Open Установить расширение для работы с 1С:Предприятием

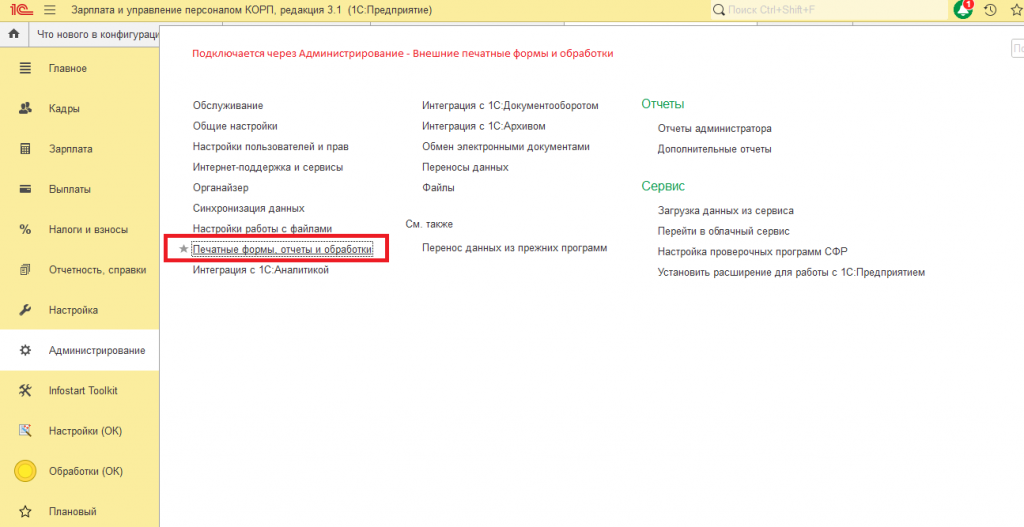[792, 272]
